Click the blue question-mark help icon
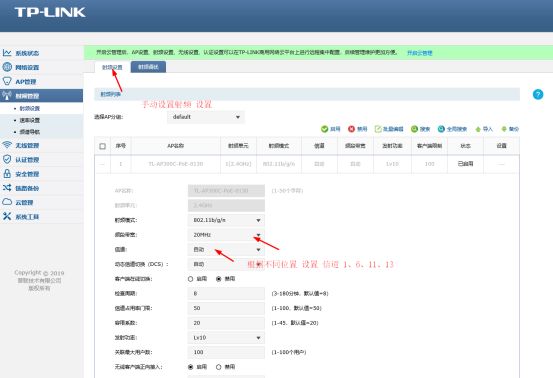This screenshot has height=378, width=553. tap(538, 94)
